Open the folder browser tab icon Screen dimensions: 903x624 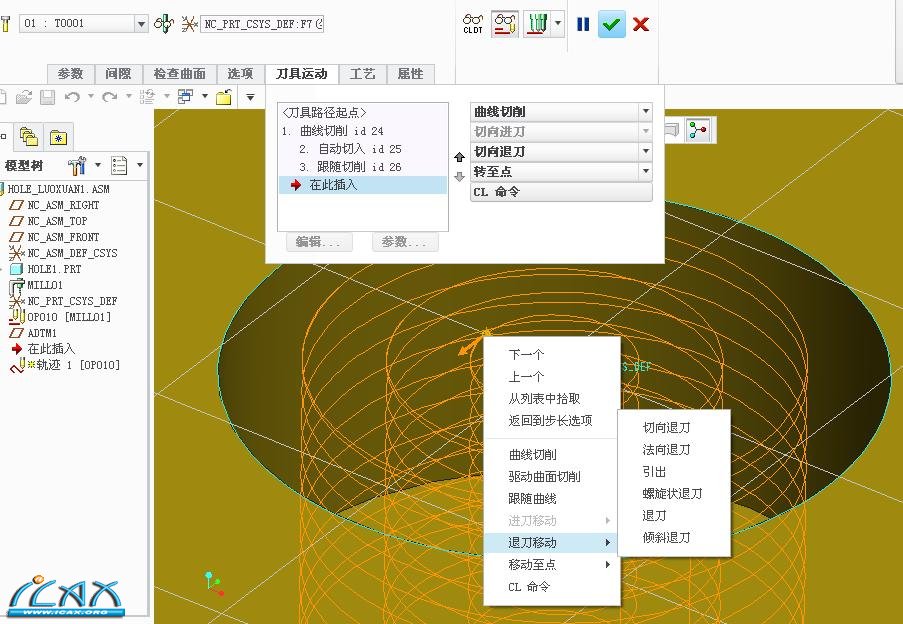tap(29, 137)
